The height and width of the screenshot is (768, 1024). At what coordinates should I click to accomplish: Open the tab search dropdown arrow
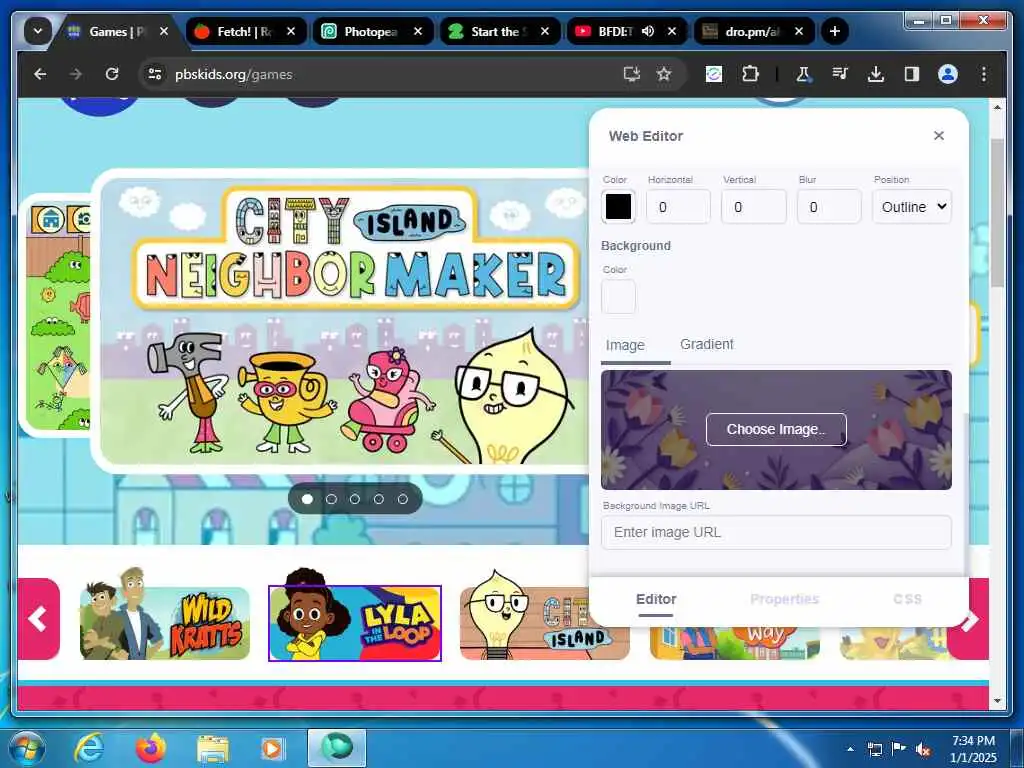38,31
